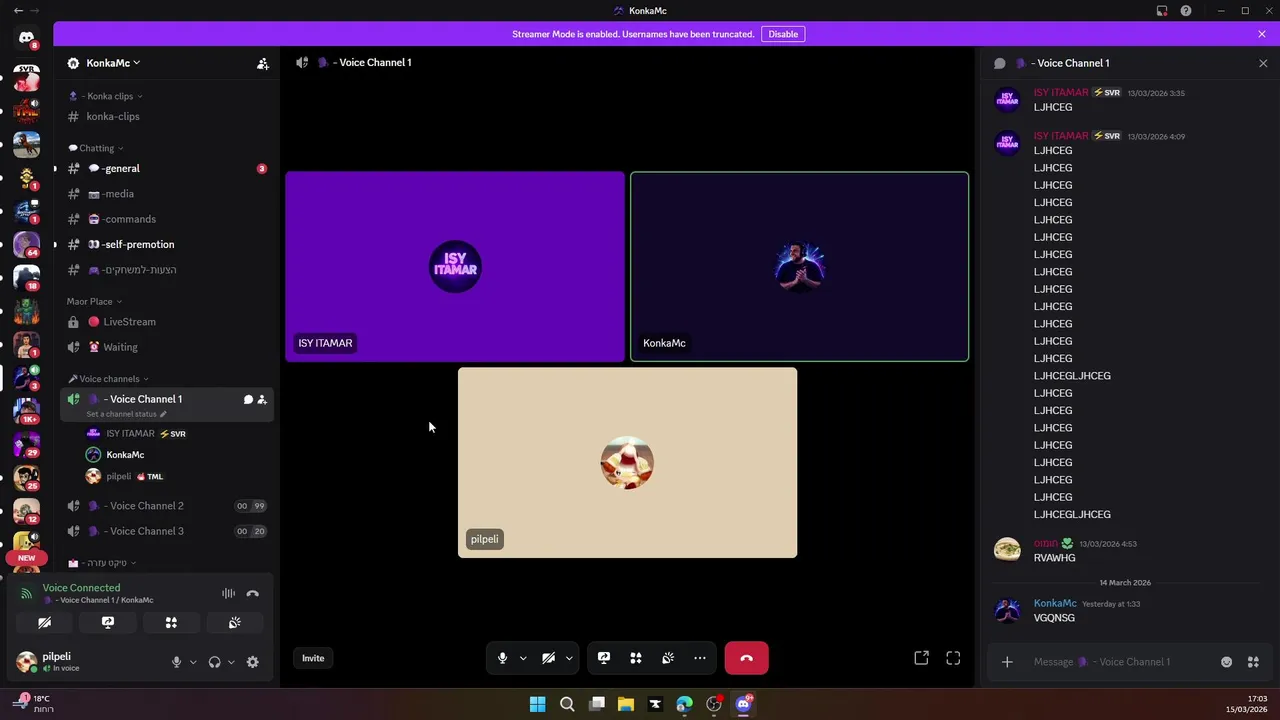Click plus attachment icon in message box
The width and height of the screenshot is (1280, 720).
pos(1007,662)
